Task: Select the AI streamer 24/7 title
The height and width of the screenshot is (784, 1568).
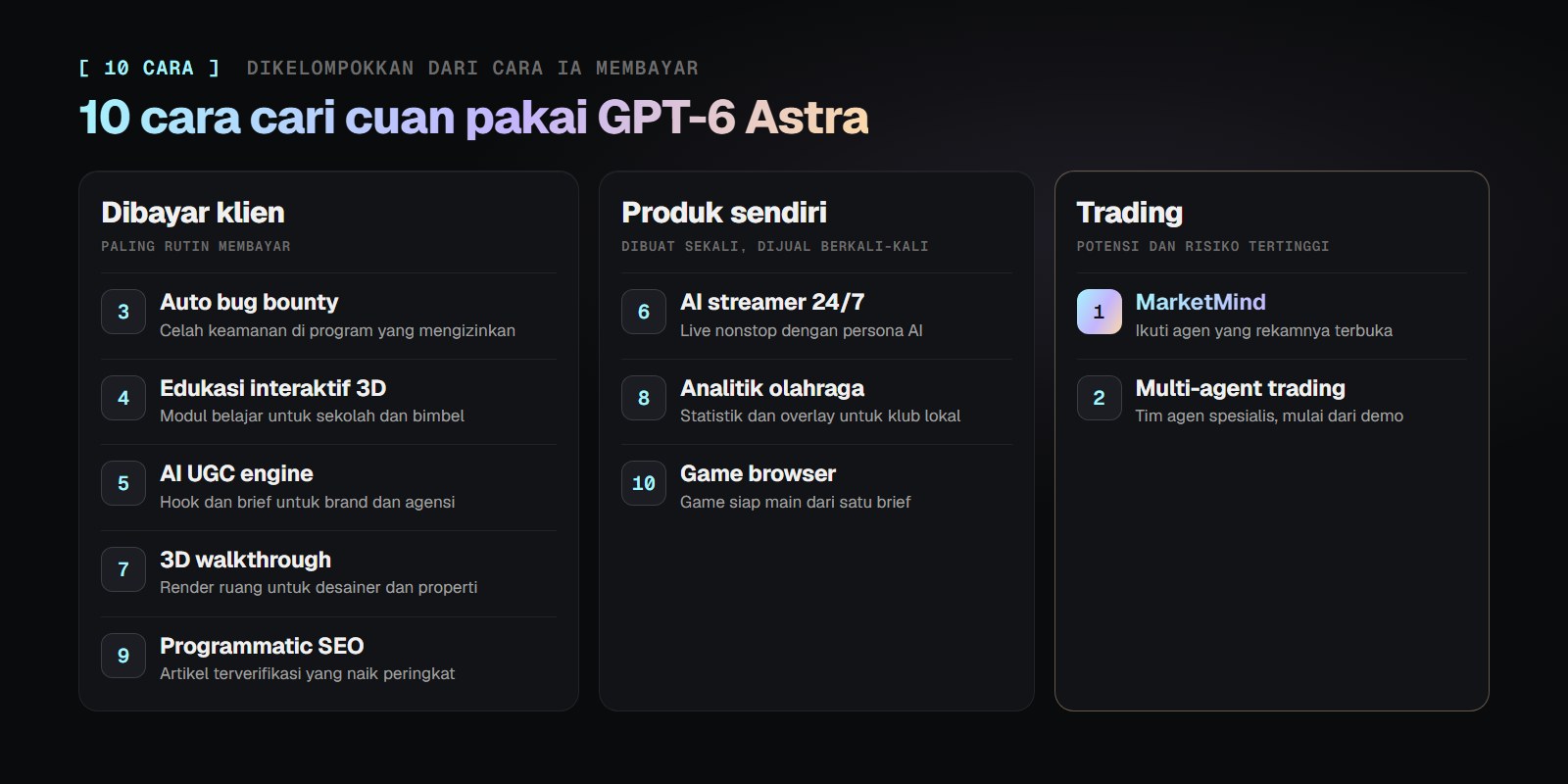Action: tap(772, 302)
